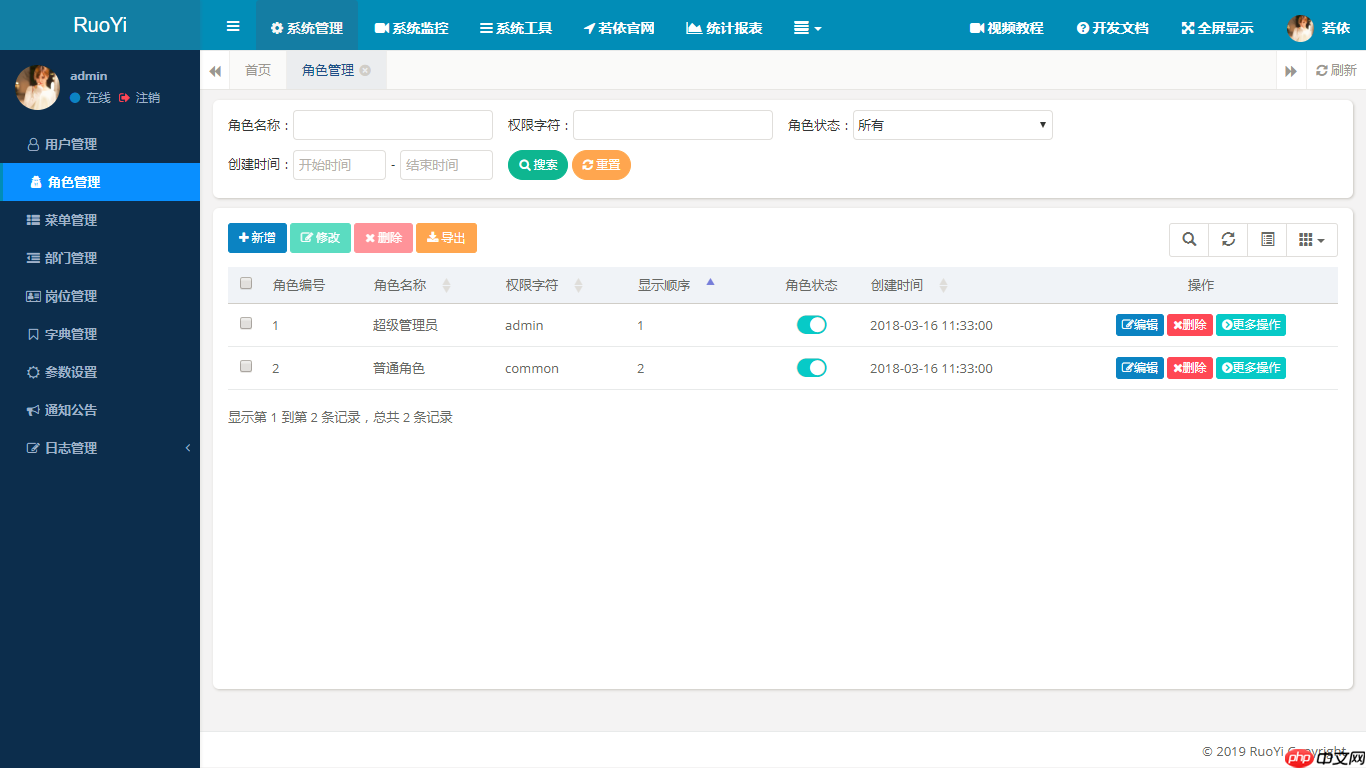Switch to the 首页 tab
This screenshot has width=1366, height=768.
(x=257, y=70)
